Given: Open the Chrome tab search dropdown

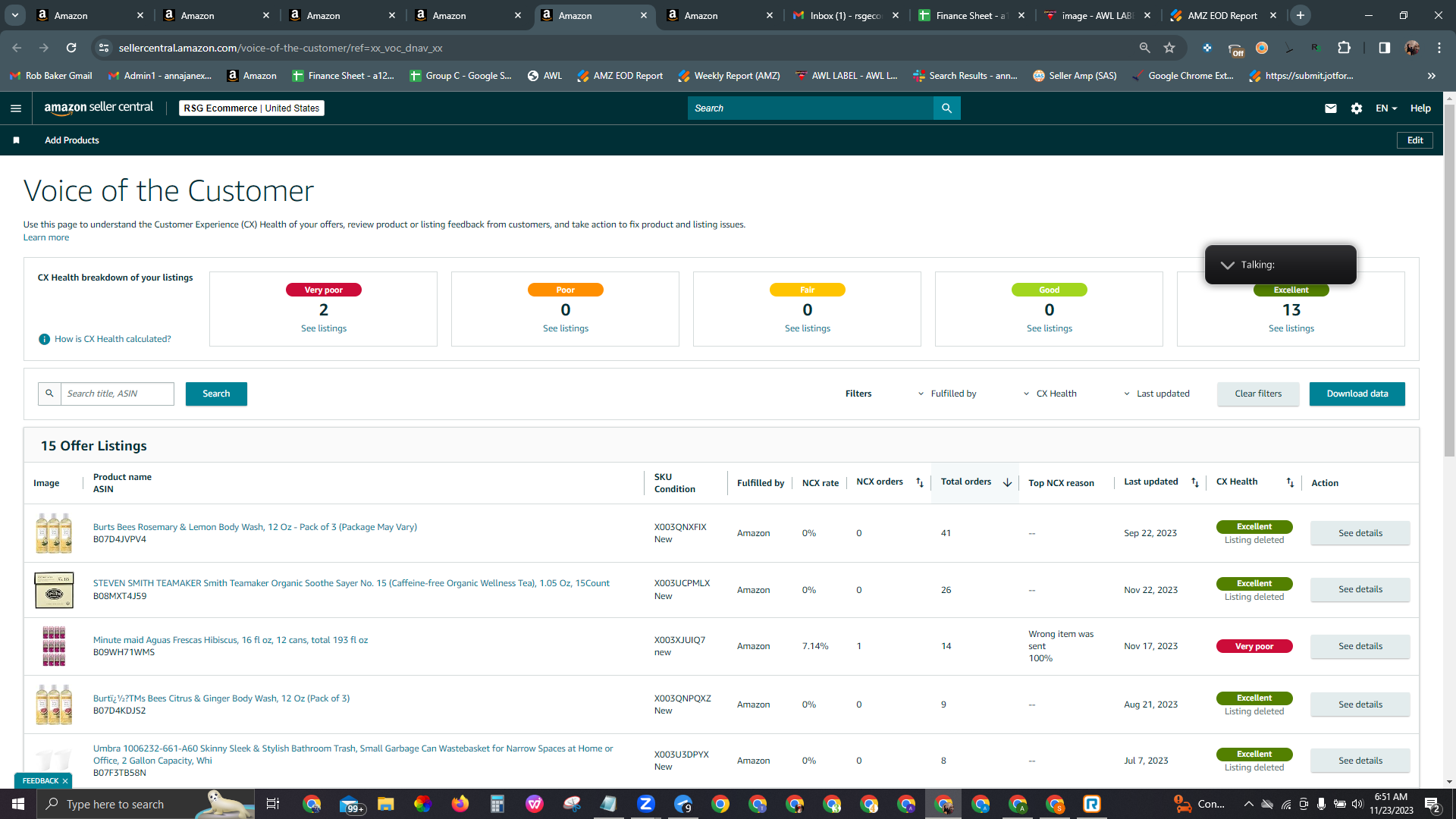Looking at the screenshot, I should (15, 15).
